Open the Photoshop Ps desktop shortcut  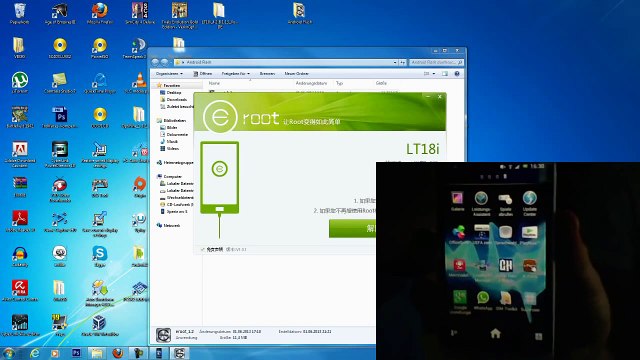click(x=60, y=118)
